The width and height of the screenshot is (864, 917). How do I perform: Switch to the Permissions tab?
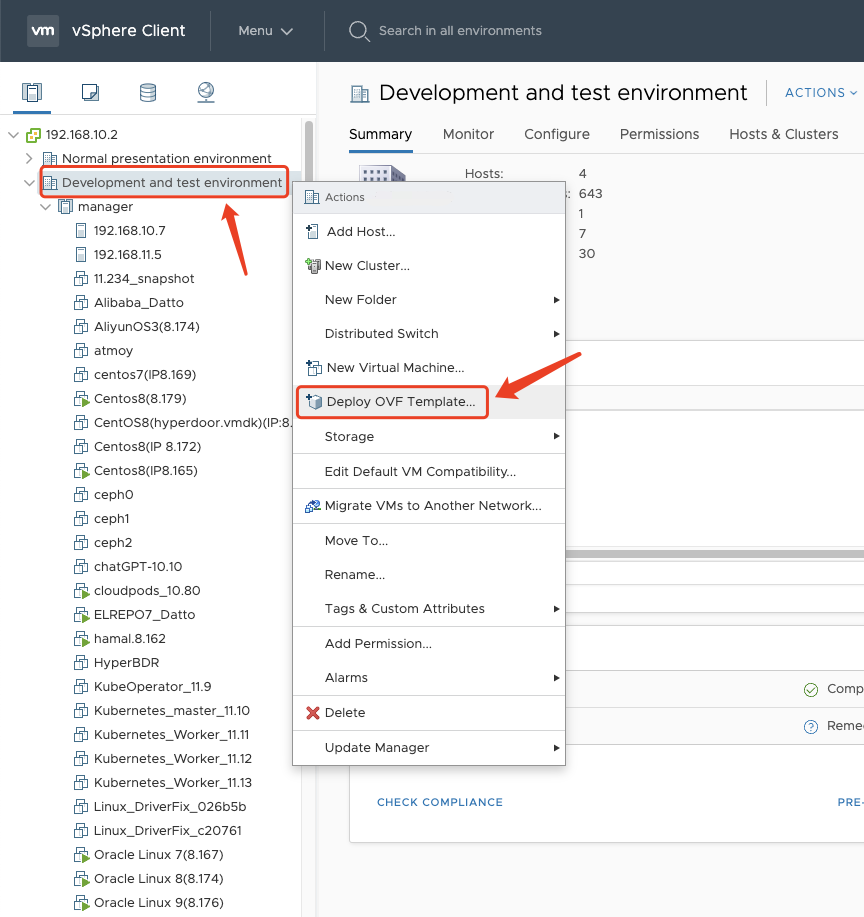[659, 135]
